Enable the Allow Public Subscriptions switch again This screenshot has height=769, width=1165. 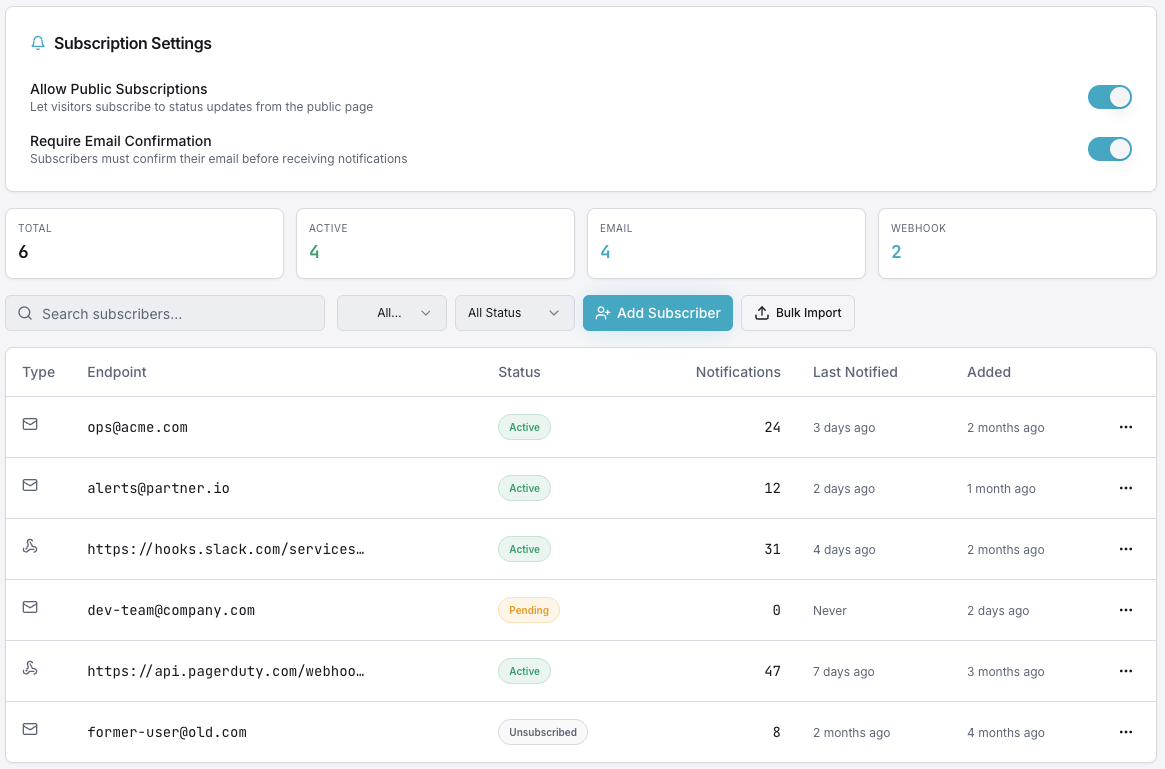[x=1110, y=97]
